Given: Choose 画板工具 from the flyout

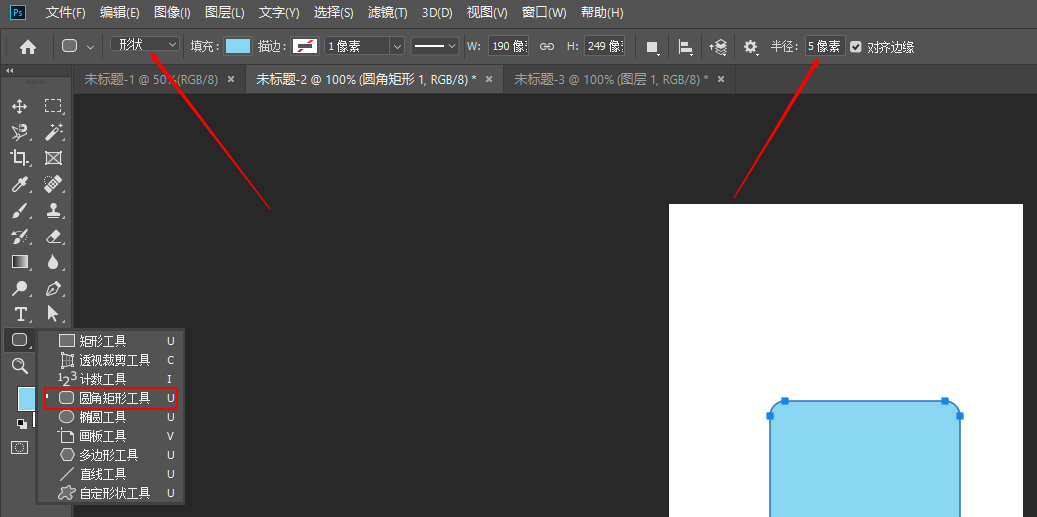Looking at the screenshot, I should point(110,436).
